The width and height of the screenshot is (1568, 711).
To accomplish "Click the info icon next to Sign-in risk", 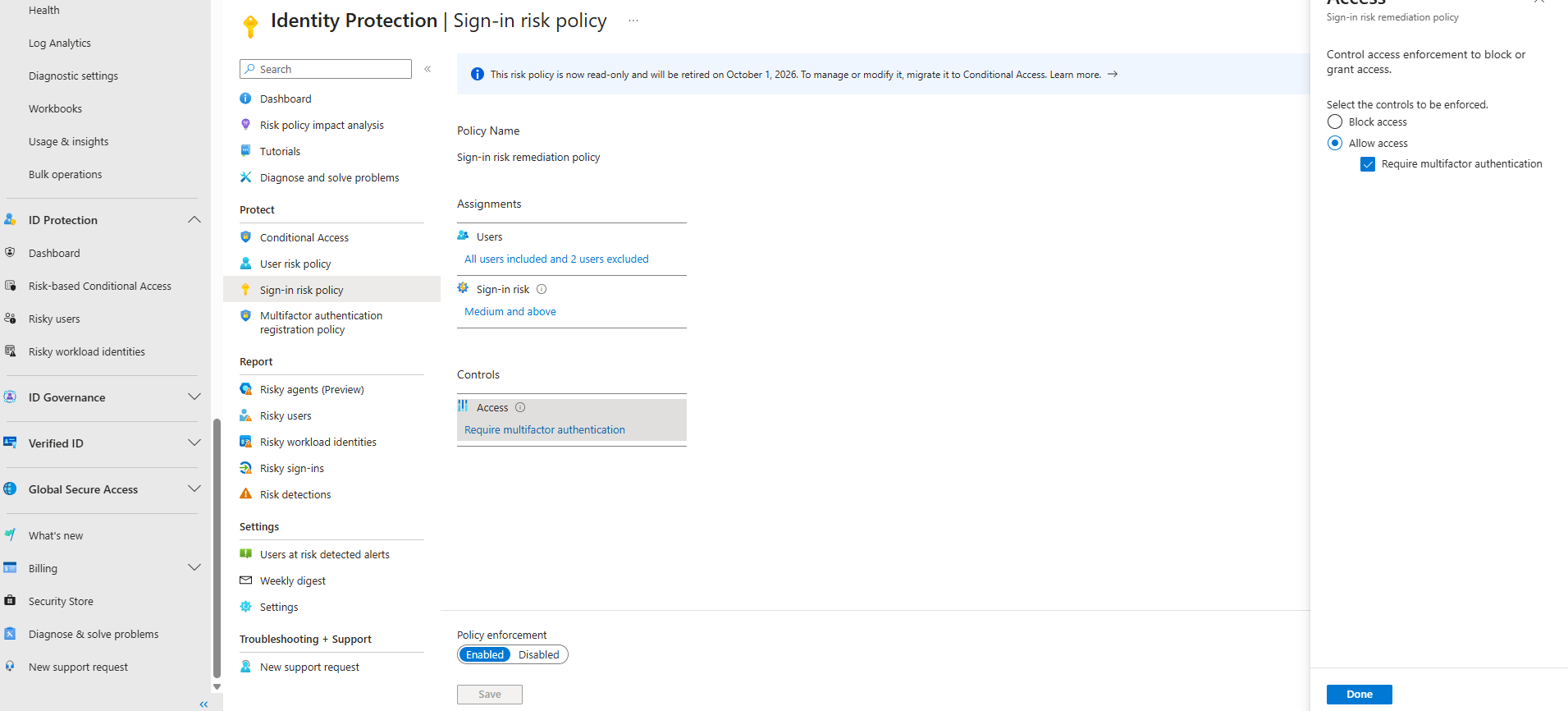I will pyautogui.click(x=542, y=289).
